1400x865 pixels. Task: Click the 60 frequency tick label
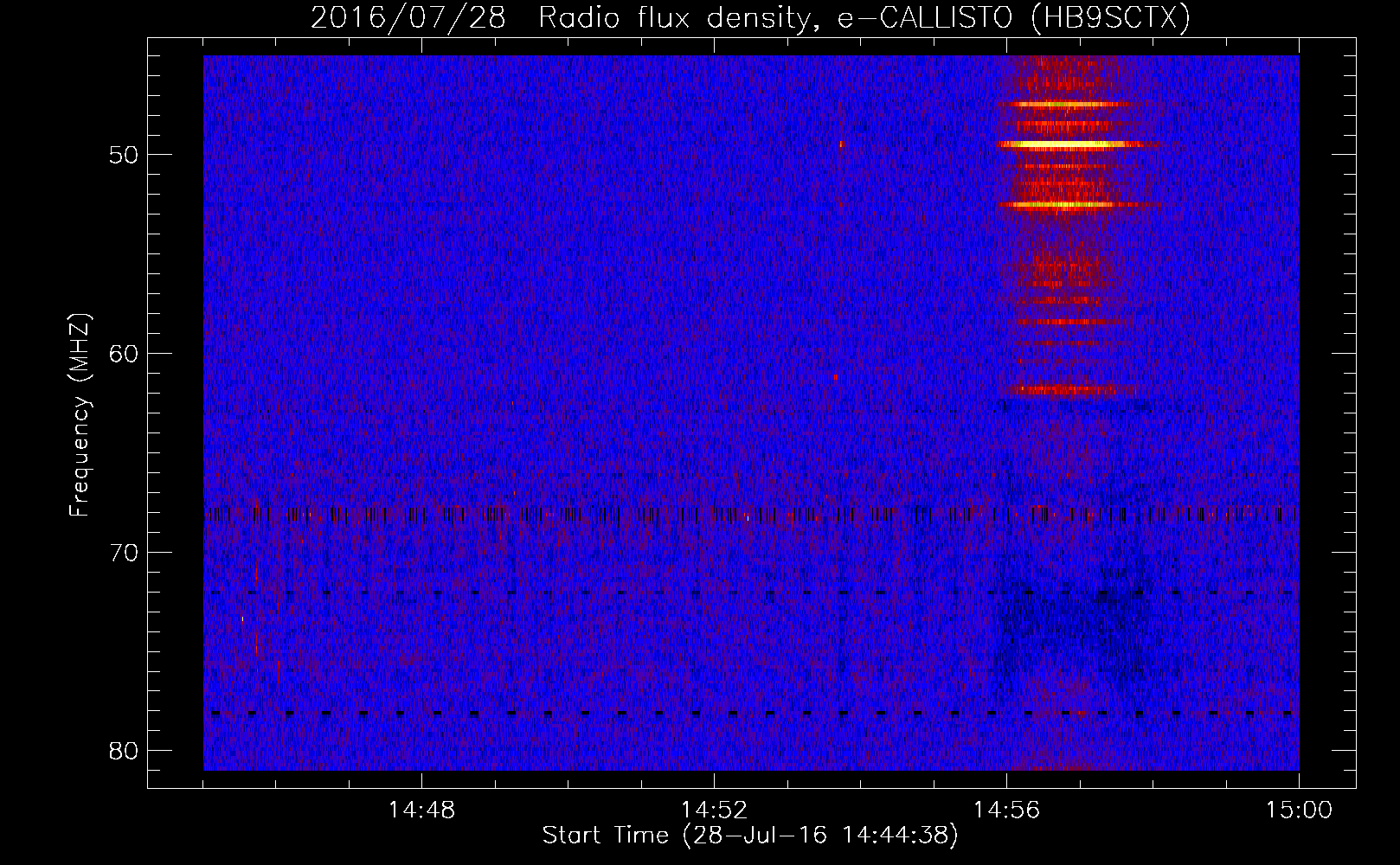[124, 353]
